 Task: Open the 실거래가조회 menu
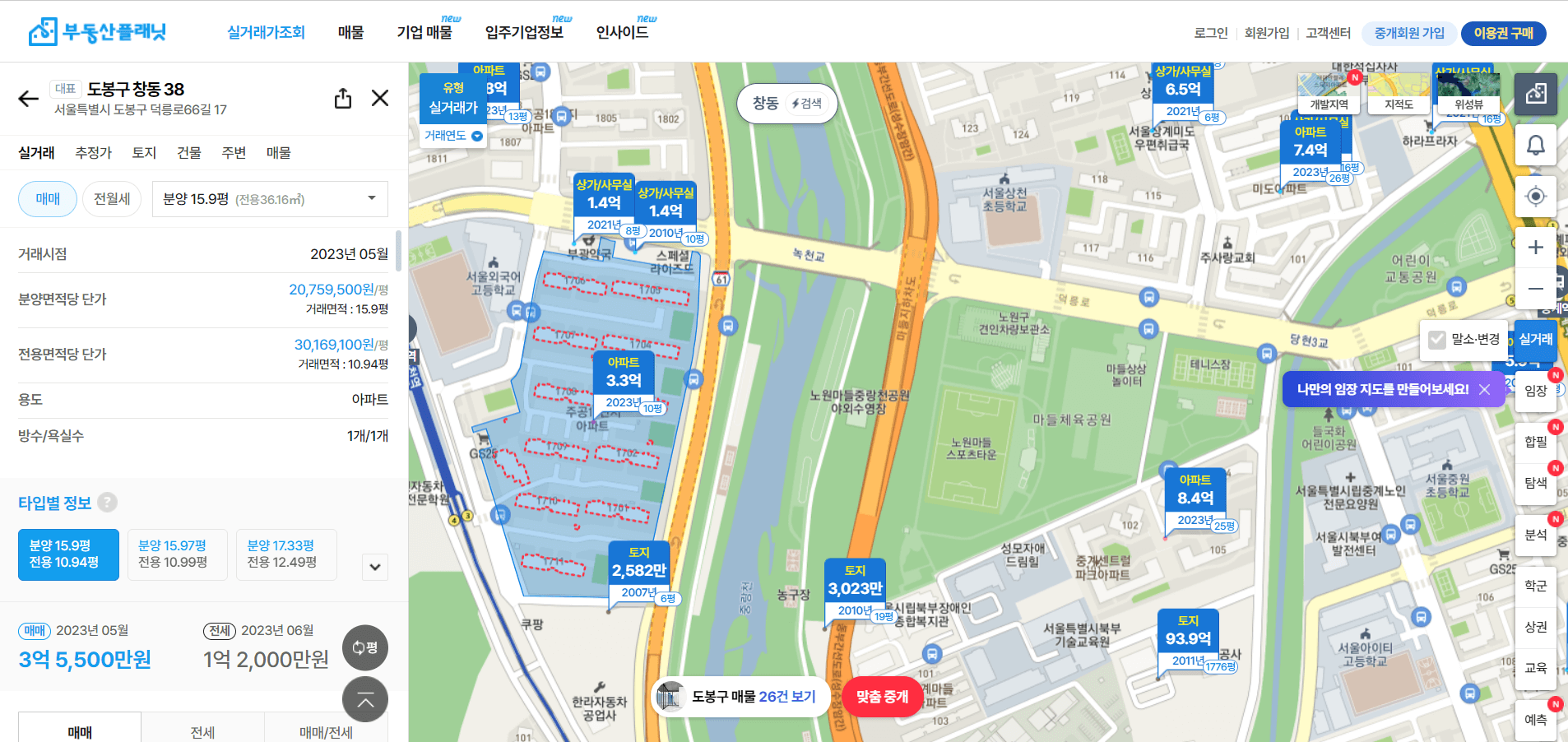click(x=266, y=32)
